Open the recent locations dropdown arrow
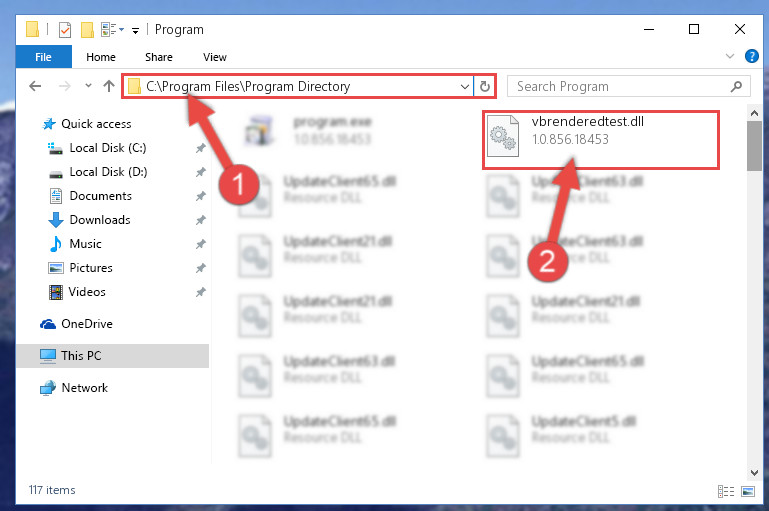The height and width of the screenshot is (511, 769). pyautogui.click(x=88, y=86)
